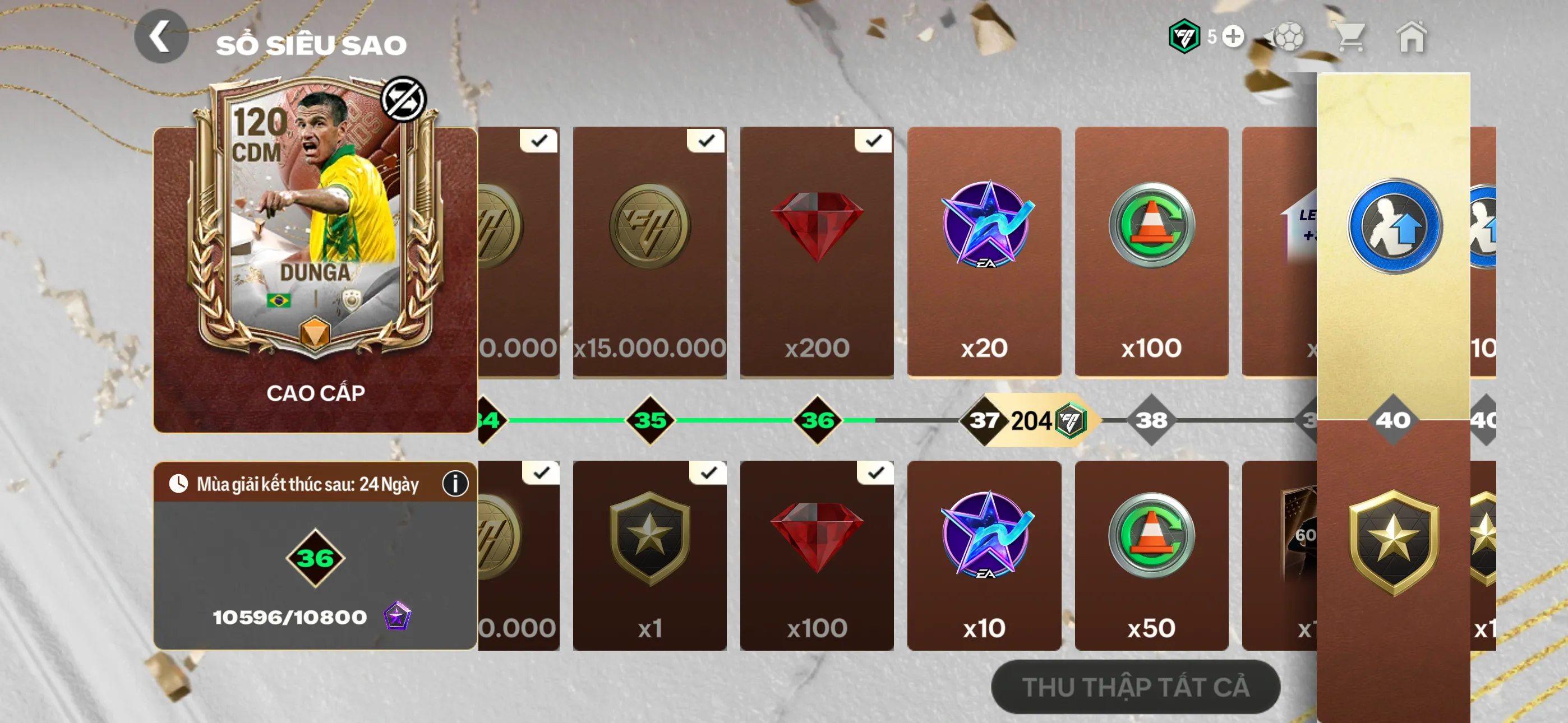
Task: Open season info icon
Action: 455,483
